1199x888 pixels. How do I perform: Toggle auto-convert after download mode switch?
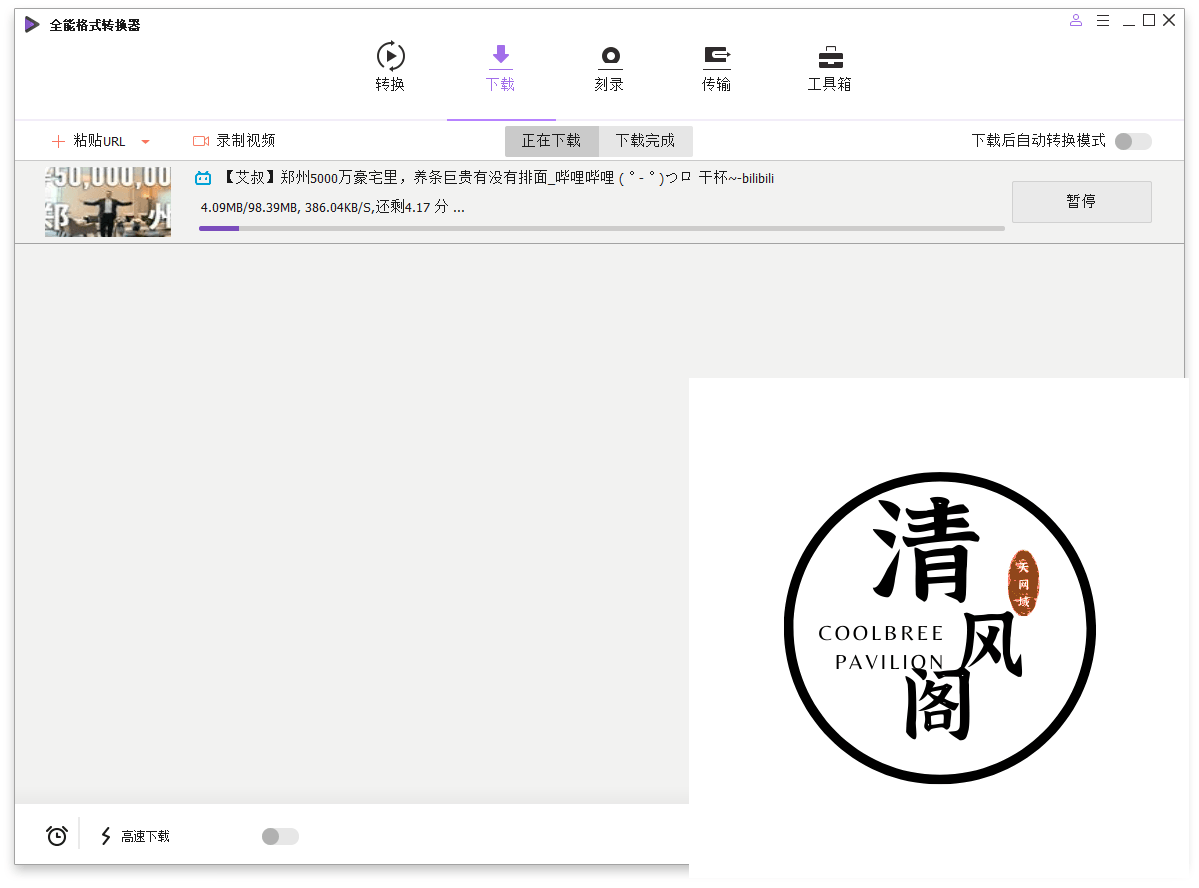click(1133, 141)
